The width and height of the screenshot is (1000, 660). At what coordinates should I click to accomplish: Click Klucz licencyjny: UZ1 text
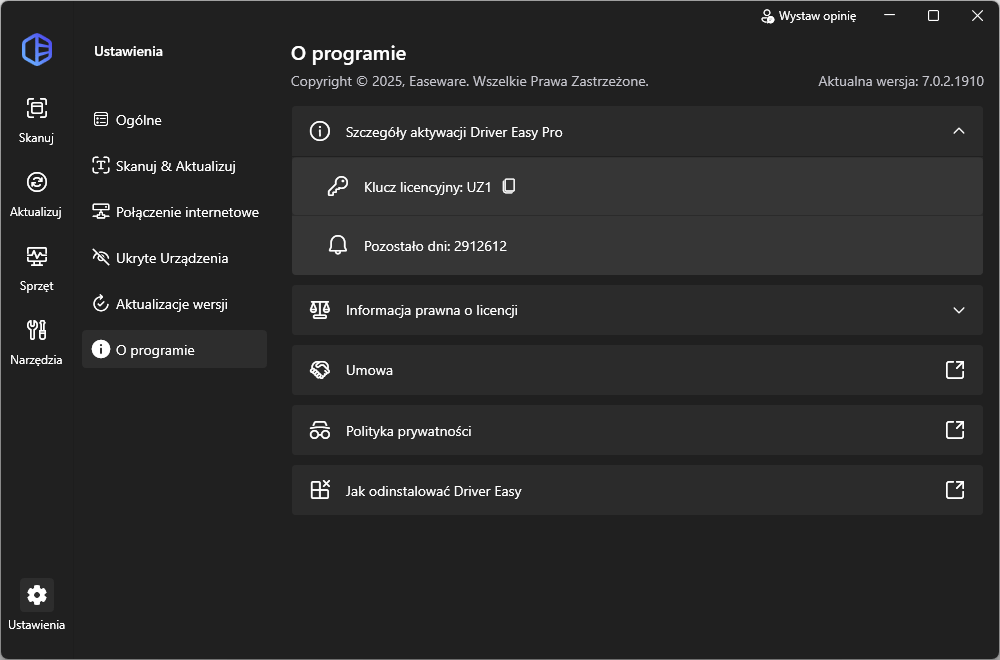427,187
